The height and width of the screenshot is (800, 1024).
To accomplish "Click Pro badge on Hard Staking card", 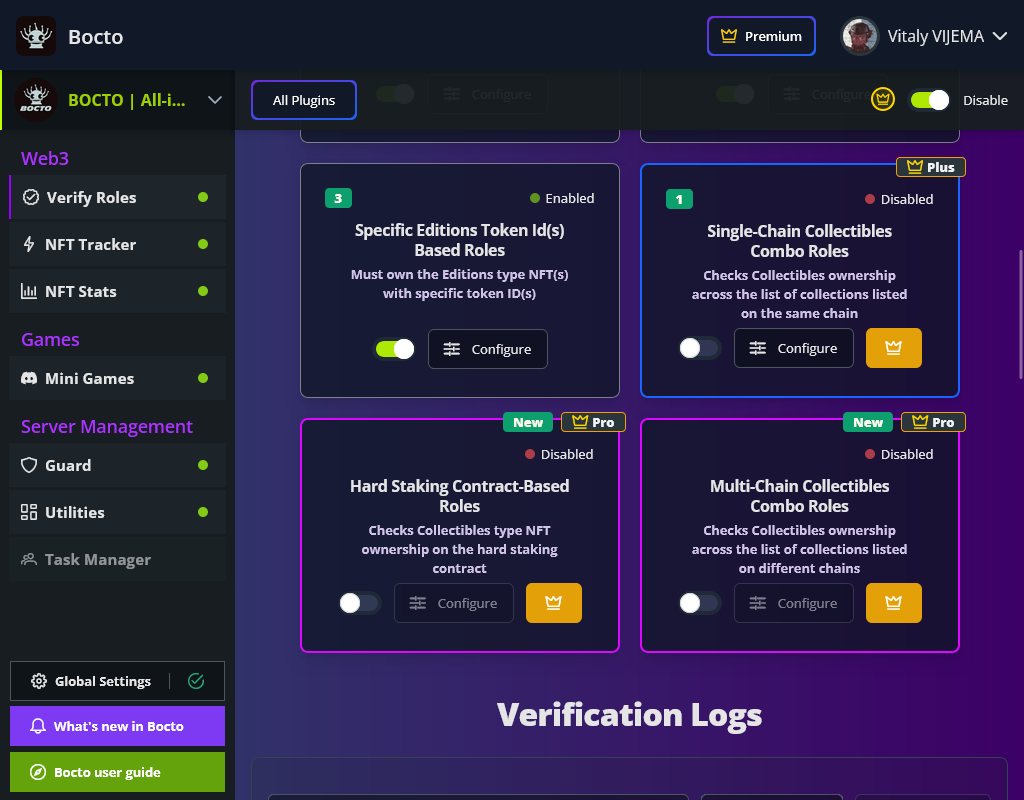I will click(x=593, y=422).
